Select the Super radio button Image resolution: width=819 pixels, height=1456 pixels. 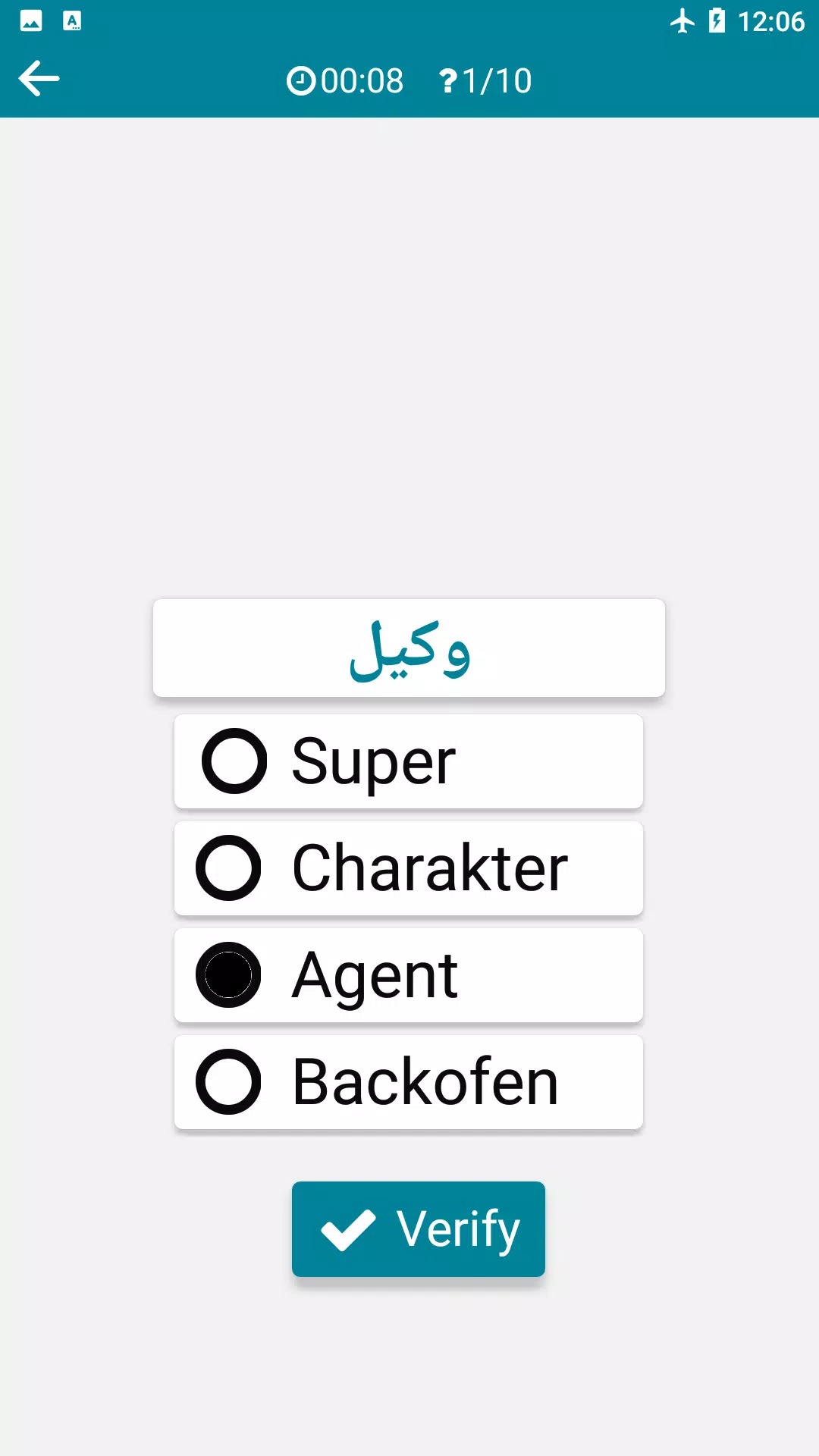[x=234, y=761]
